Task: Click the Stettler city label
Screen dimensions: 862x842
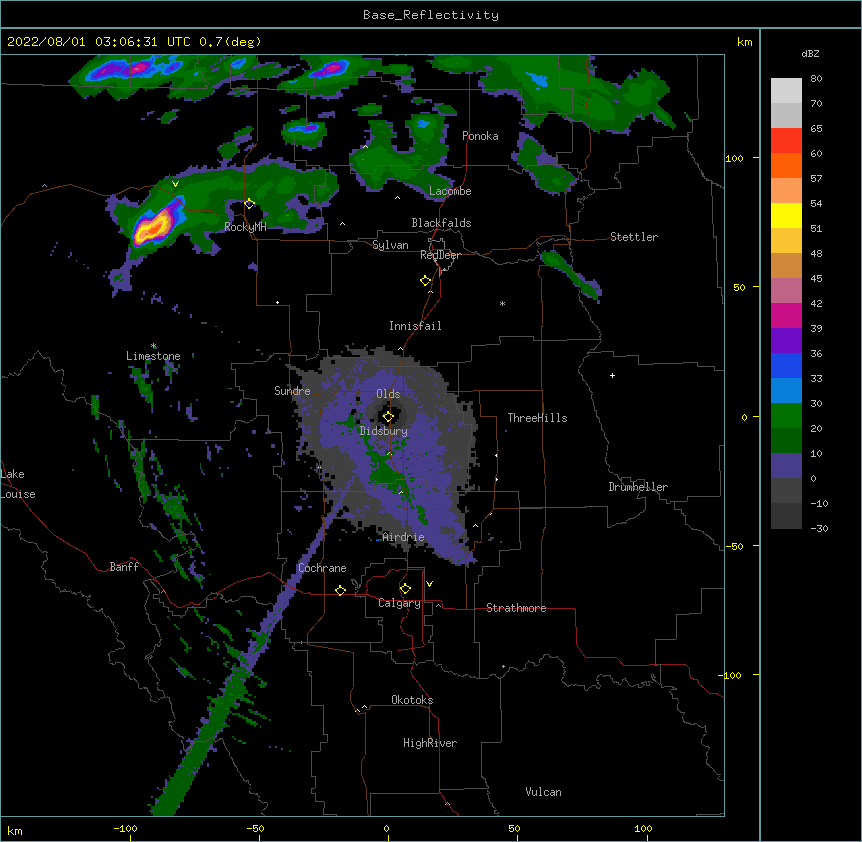Action: pos(634,237)
